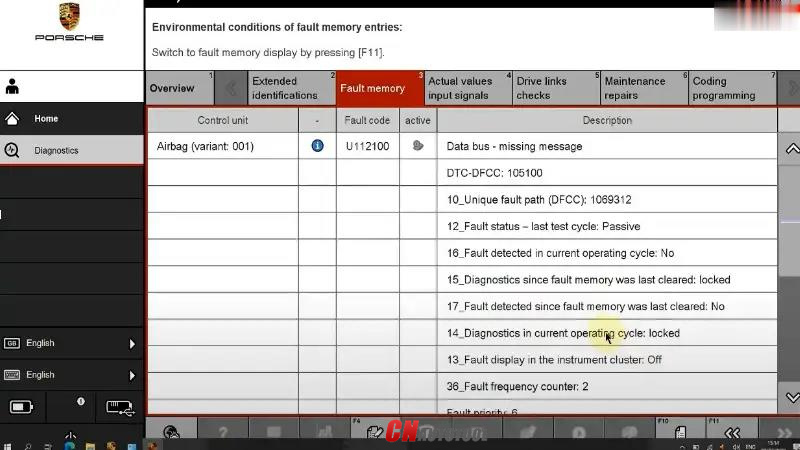The image size is (800, 450).
Task: Select the Fault memory tab
Action: (380, 88)
